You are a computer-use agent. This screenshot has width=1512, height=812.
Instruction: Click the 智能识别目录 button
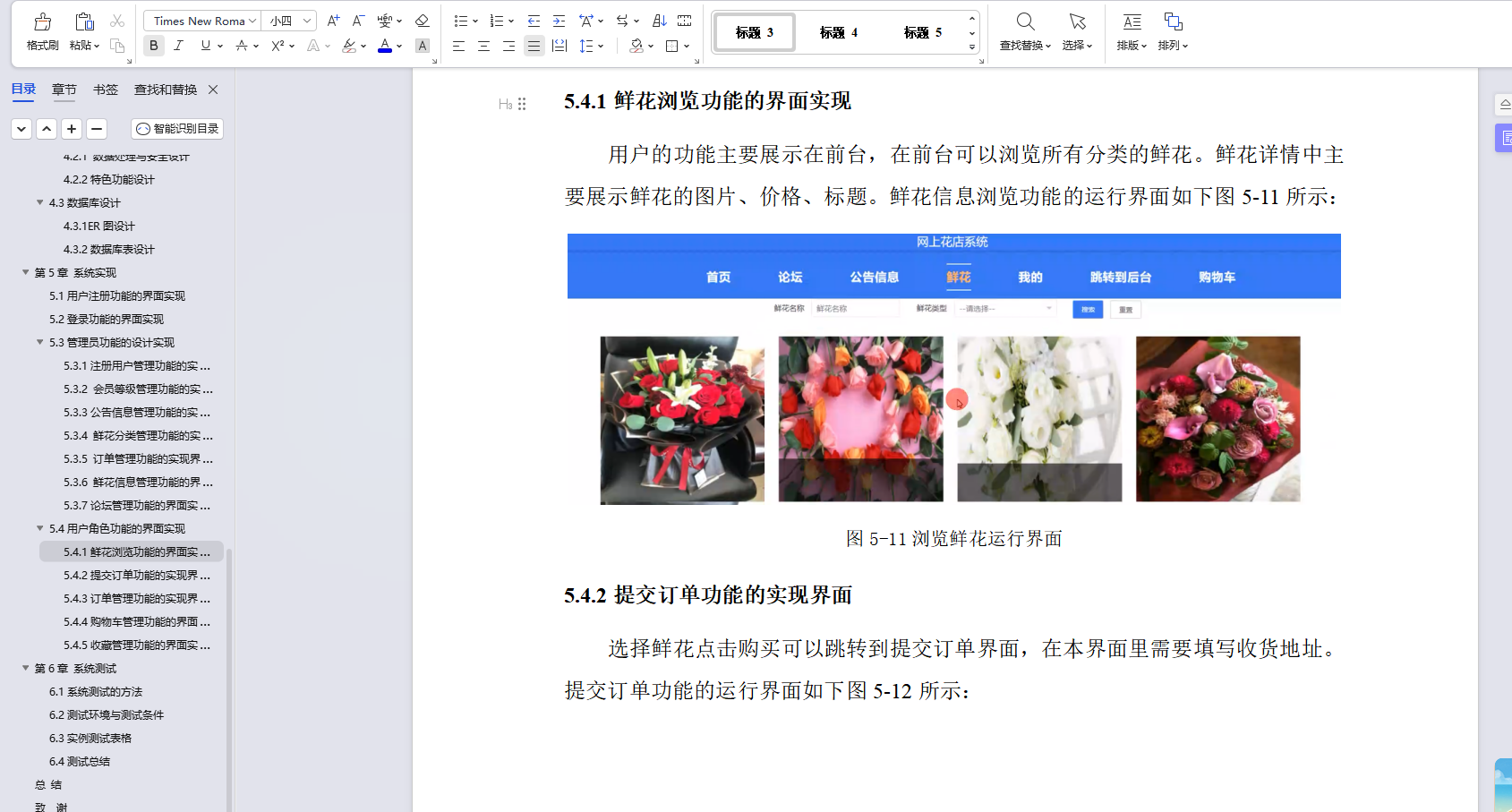click(x=176, y=129)
